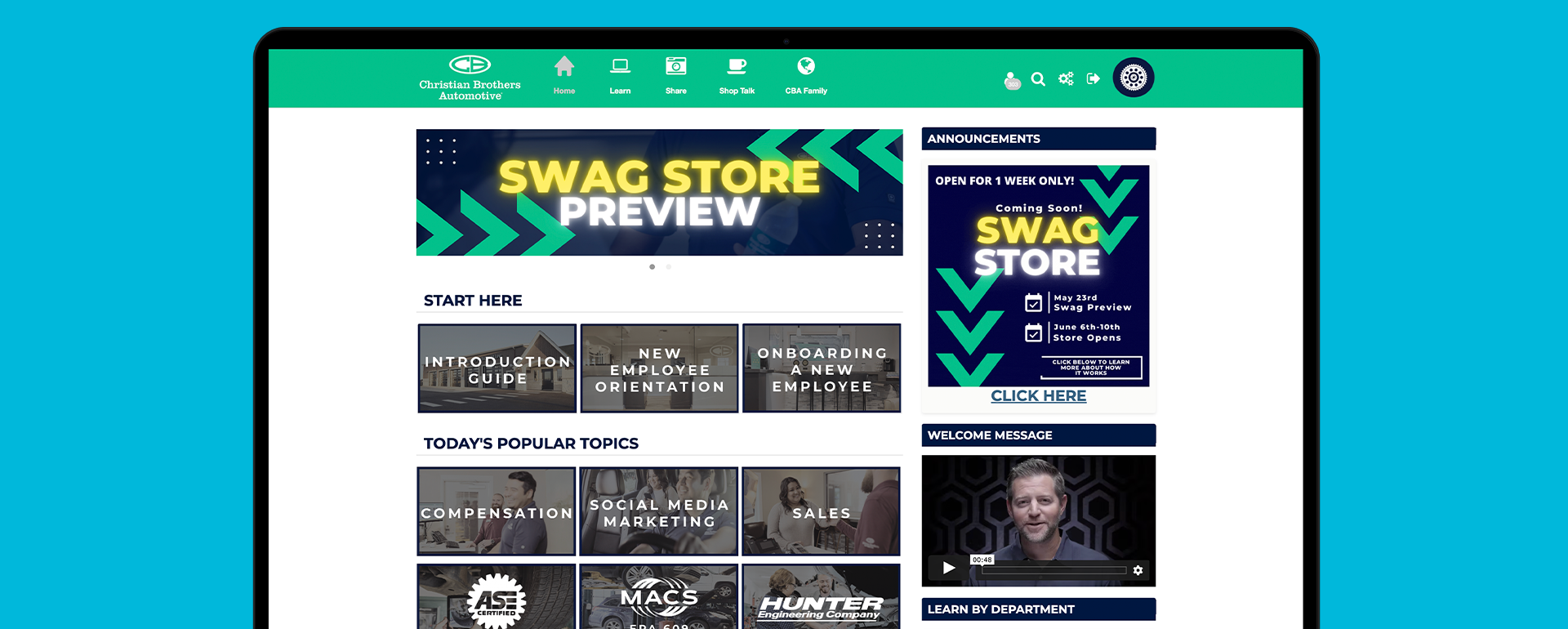Open the ASE Certified tile
1568x629 pixels.
tap(497, 597)
